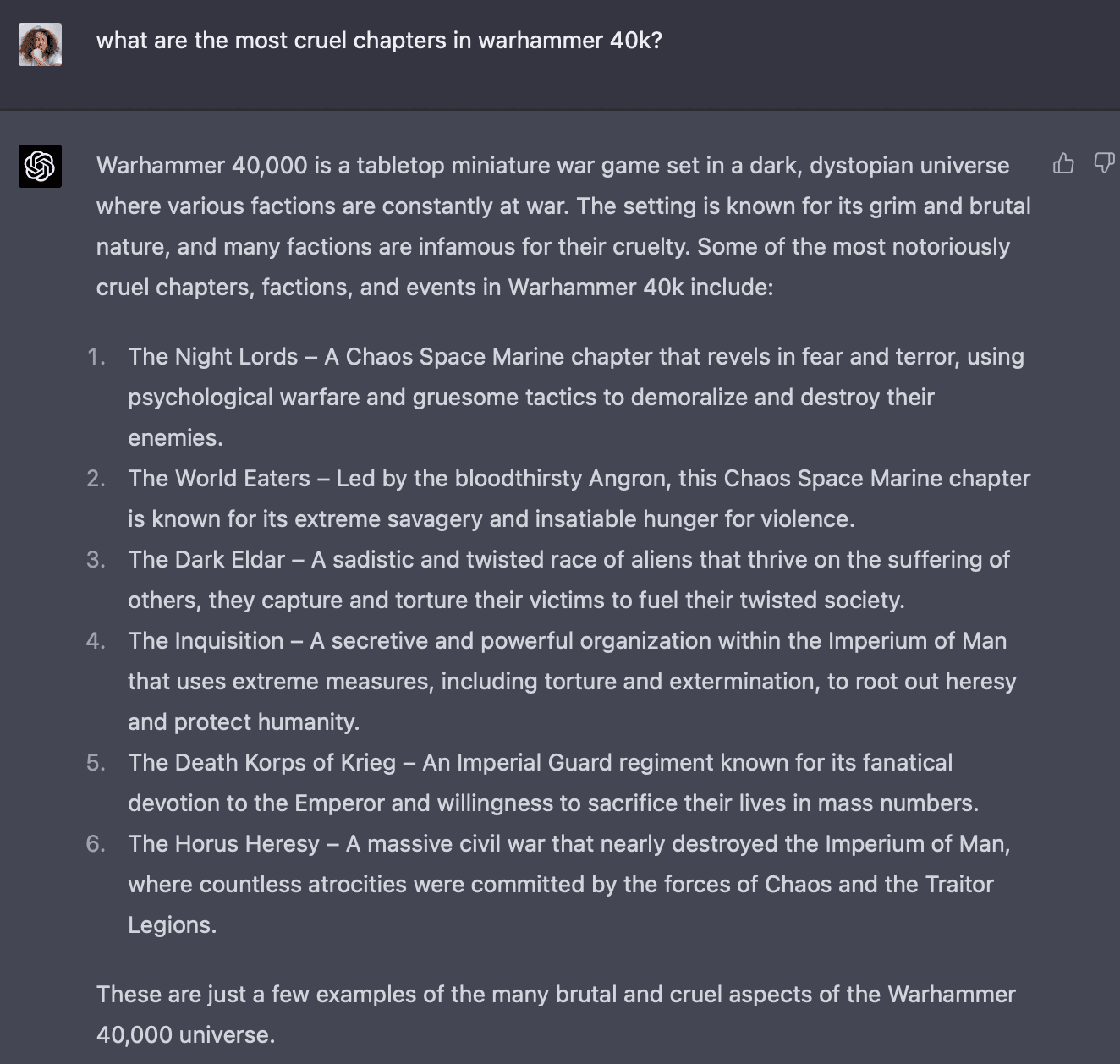Click the text '40,000 universe.' at the bottom

[185, 1035]
